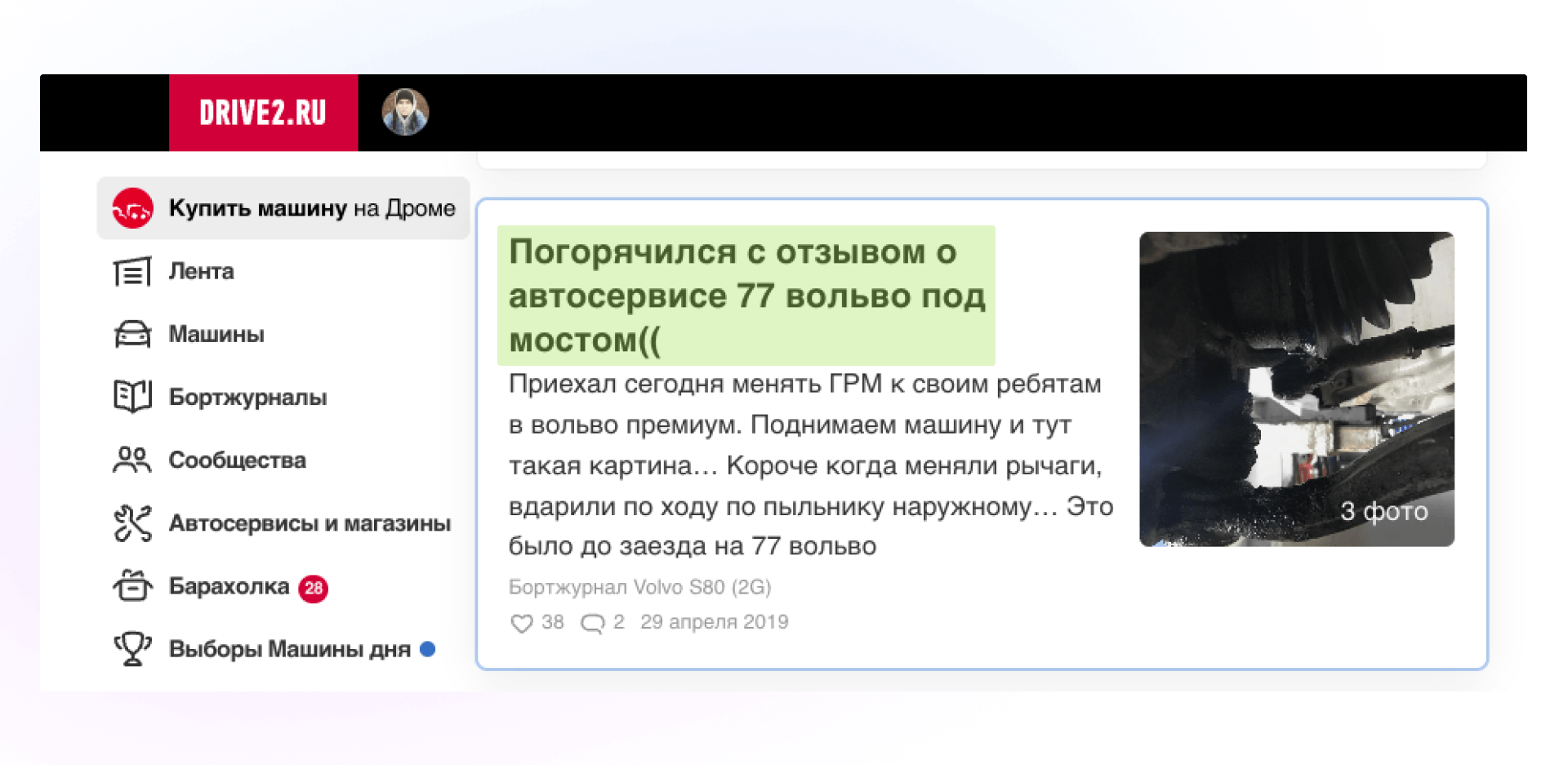Click the red Drom car icon
The height and width of the screenshot is (765, 1568).
coord(132,208)
